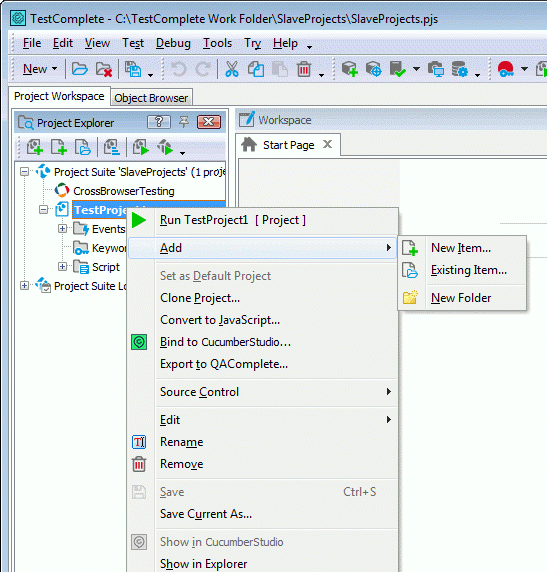Choose Remove from the context menu

(263, 464)
